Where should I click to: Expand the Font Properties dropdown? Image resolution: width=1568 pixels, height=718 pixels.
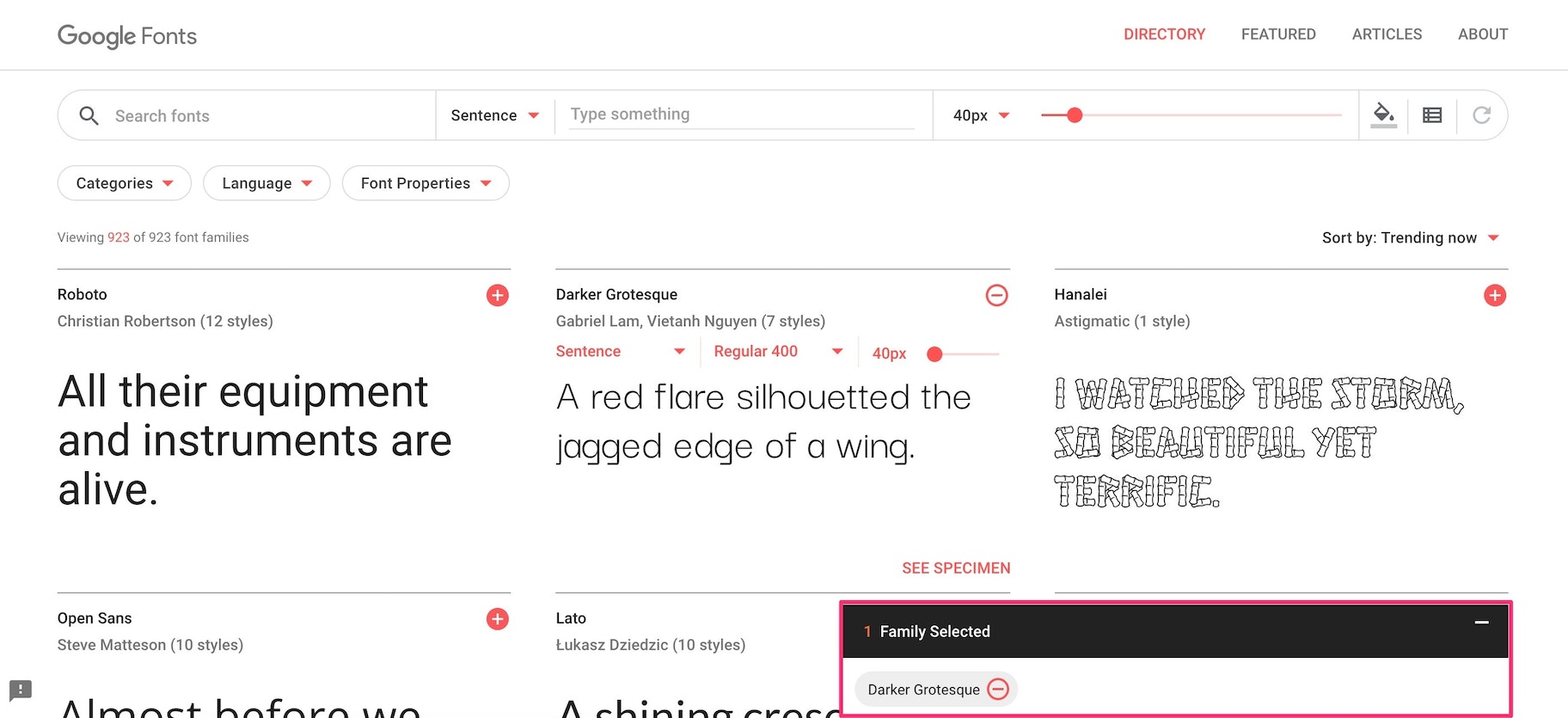click(x=426, y=183)
